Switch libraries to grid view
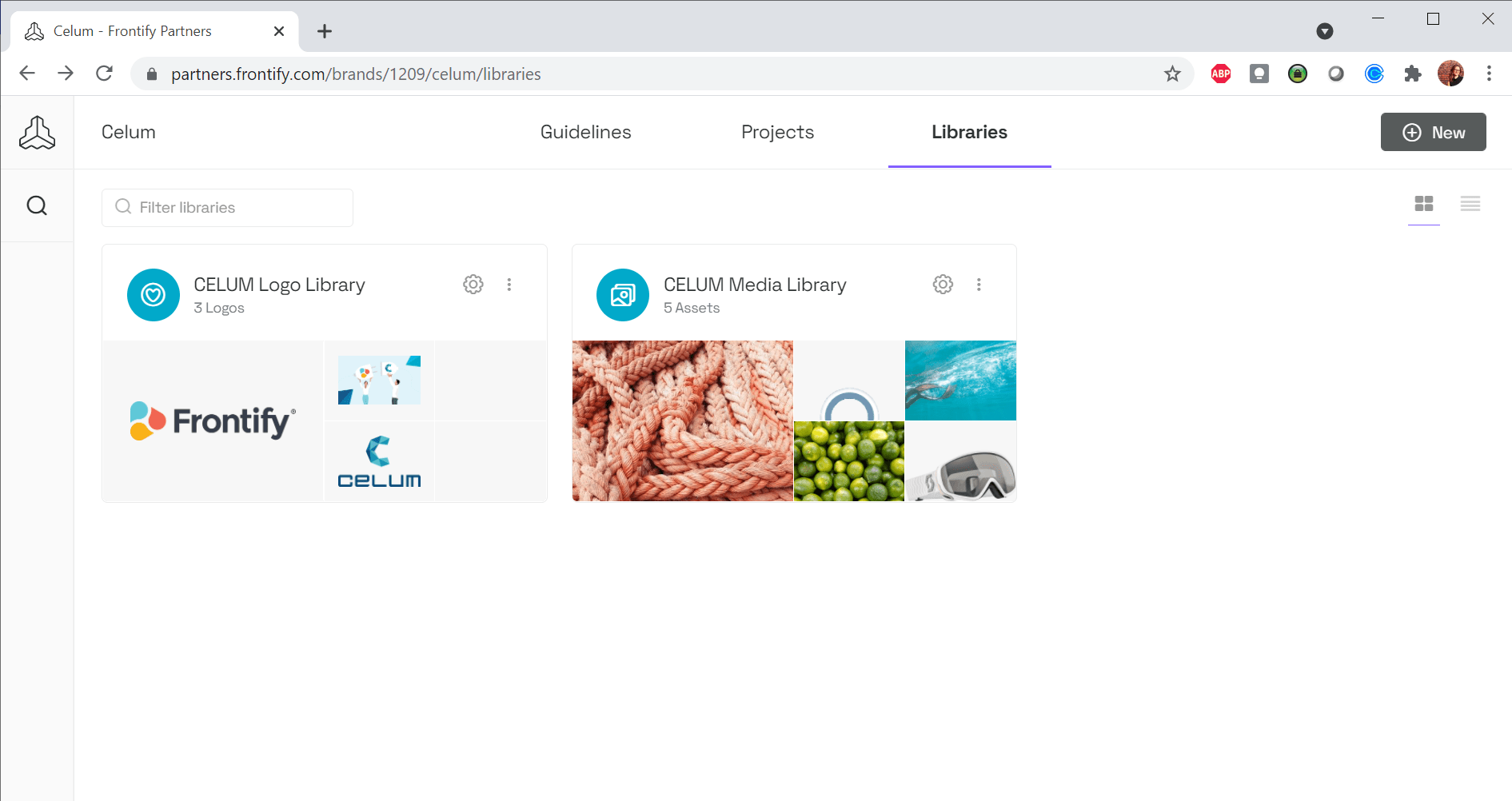The width and height of the screenshot is (1512, 801). 1424,205
